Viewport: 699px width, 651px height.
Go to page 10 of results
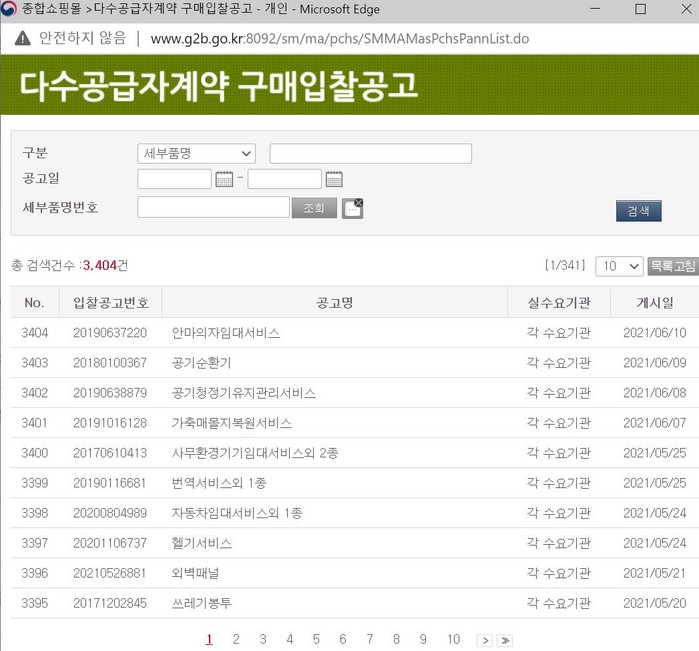coord(453,640)
